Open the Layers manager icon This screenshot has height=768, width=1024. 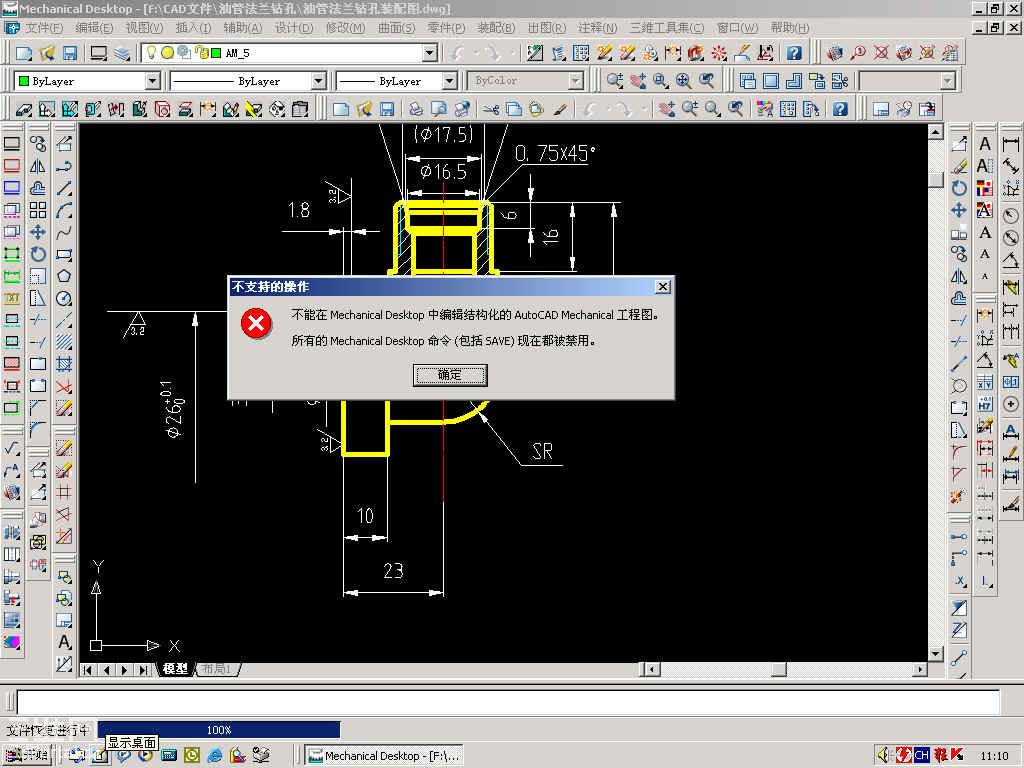tap(122, 53)
